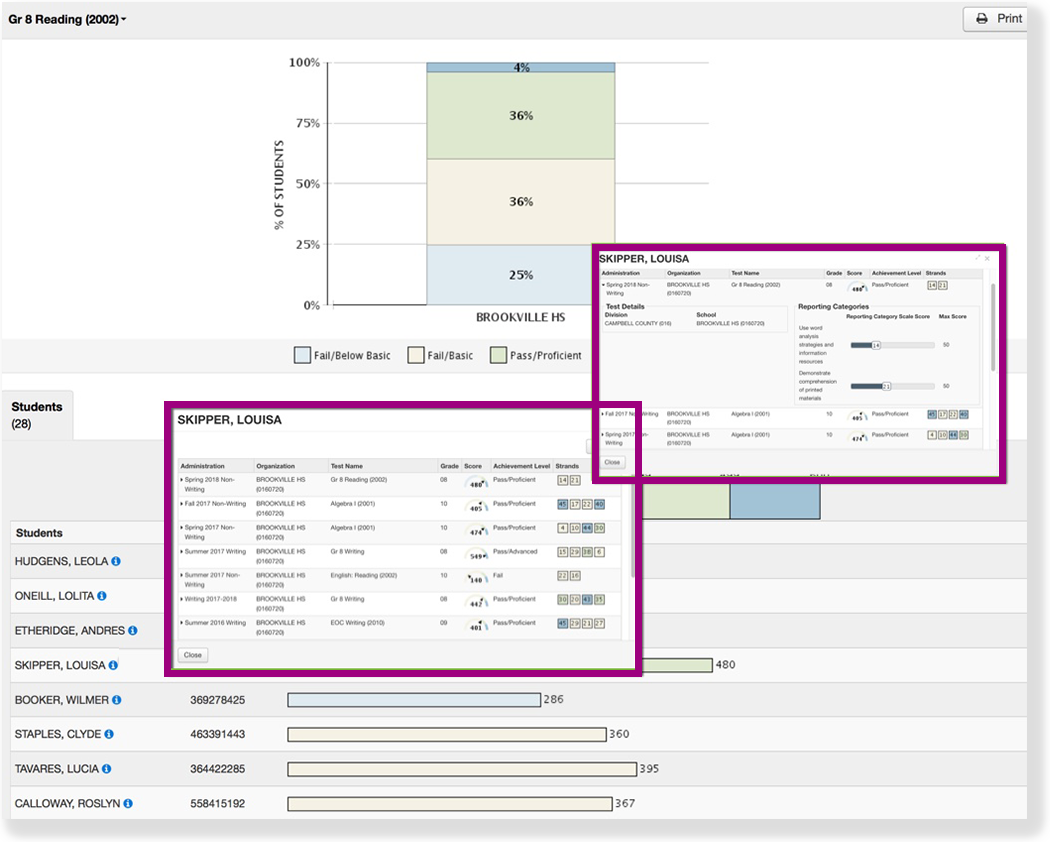Open info icon next to ONEILL, LOLITA

tap(102, 597)
